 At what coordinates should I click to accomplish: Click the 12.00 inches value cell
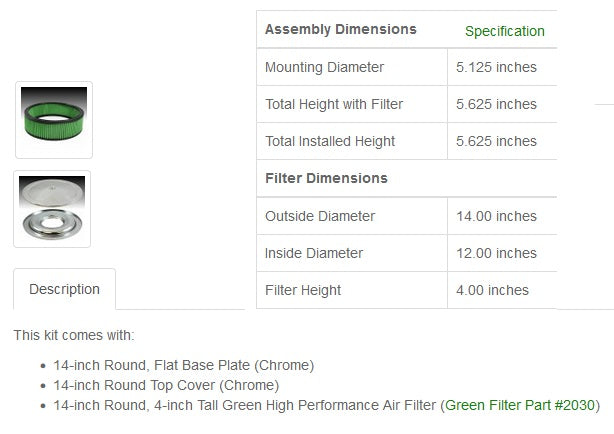click(x=498, y=253)
